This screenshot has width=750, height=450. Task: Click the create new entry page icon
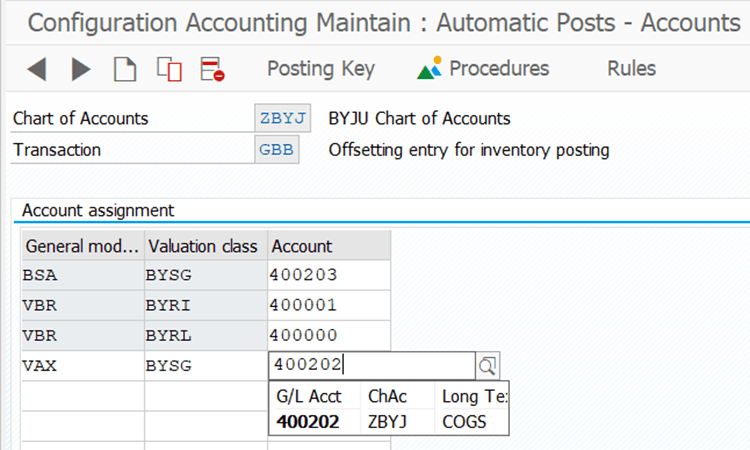coord(124,69)
